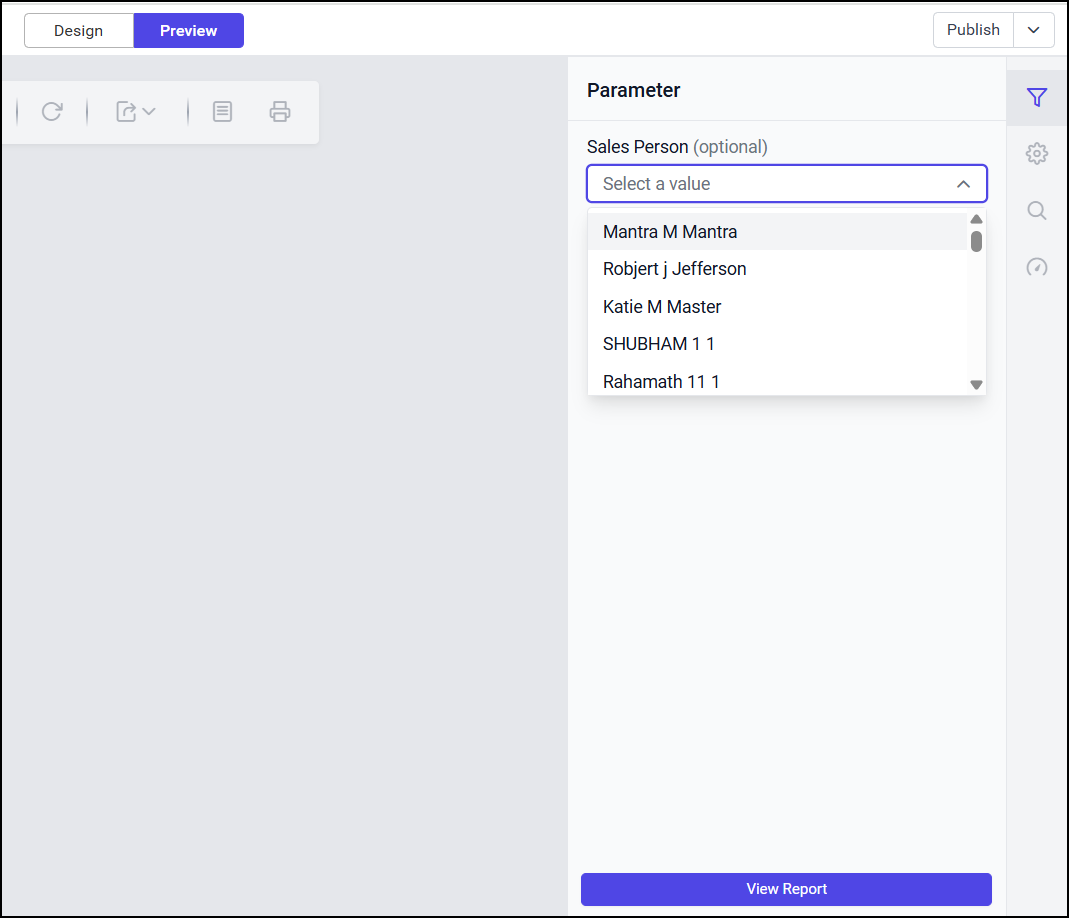Choose Robjert j Jefferson option

[675, 269]
